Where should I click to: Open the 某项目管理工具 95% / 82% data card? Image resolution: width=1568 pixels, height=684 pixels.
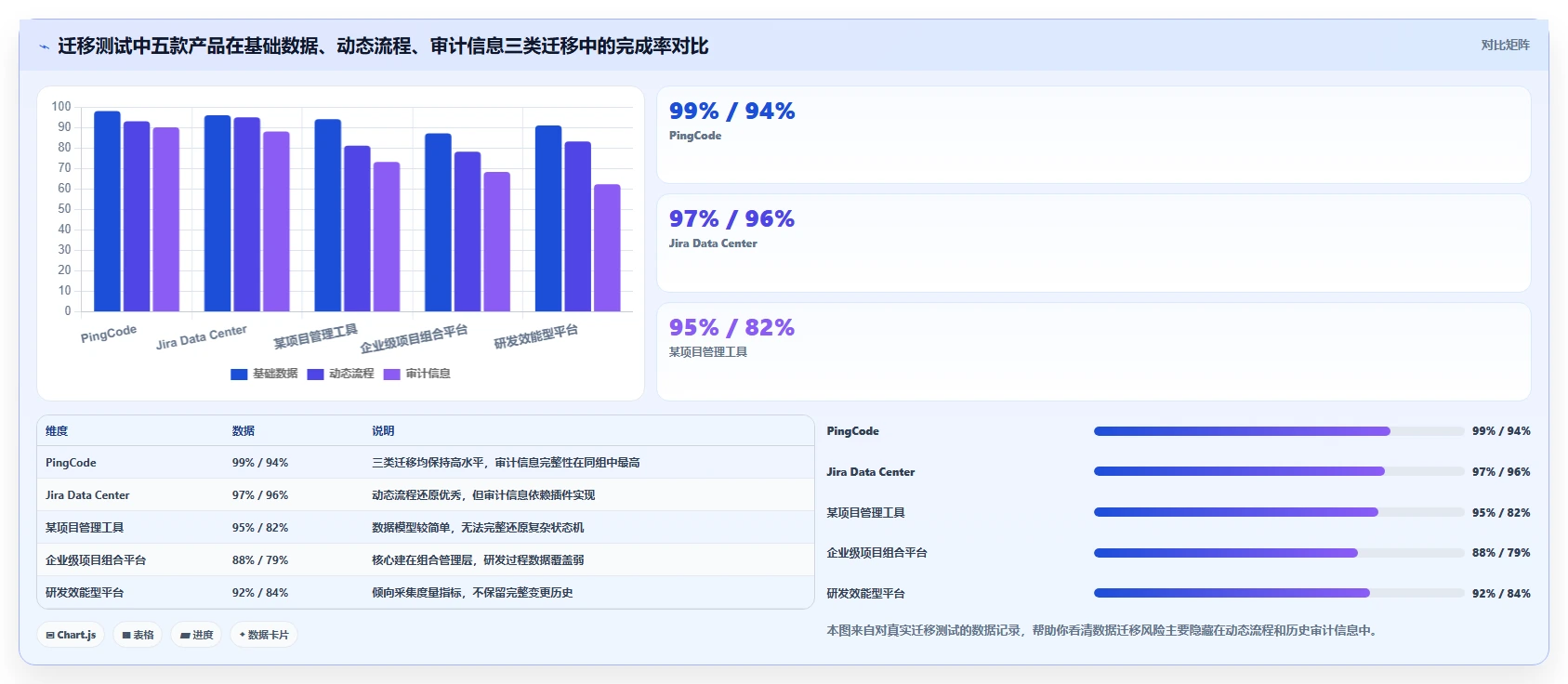tap(1093, 351)
